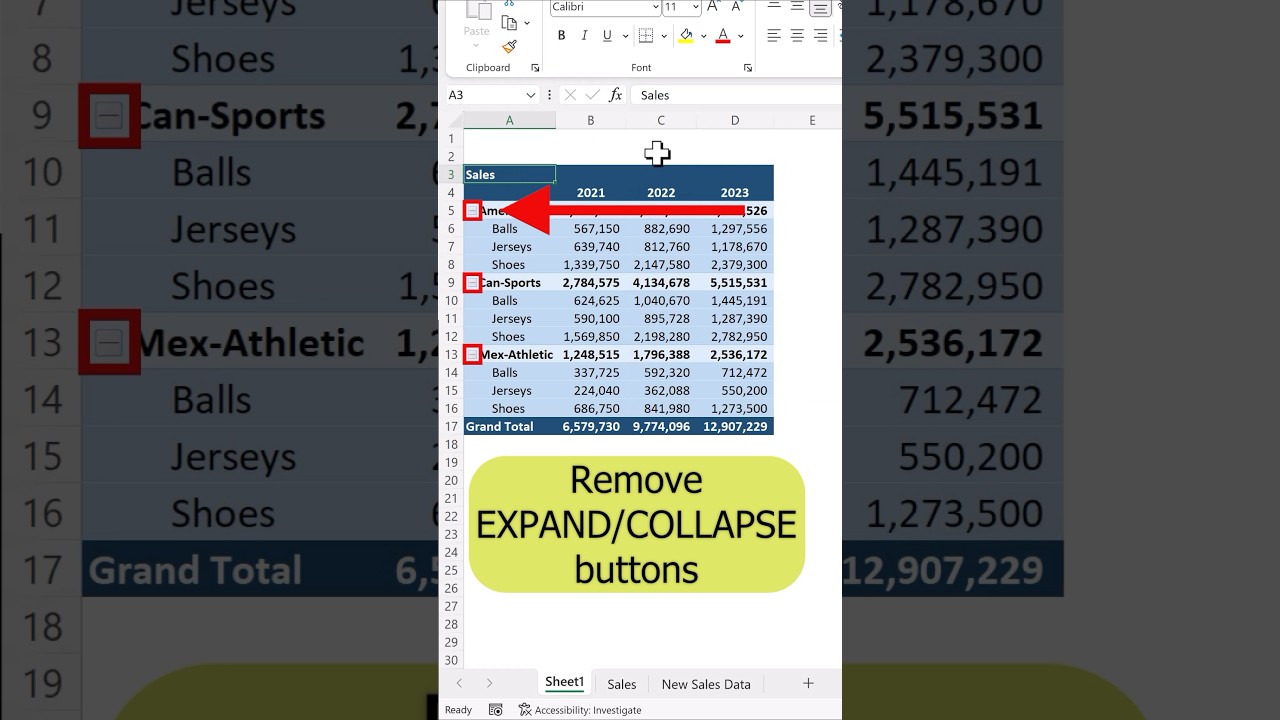
Task: Open the New Sales Data sheet tab
Action: coord(706,684)
